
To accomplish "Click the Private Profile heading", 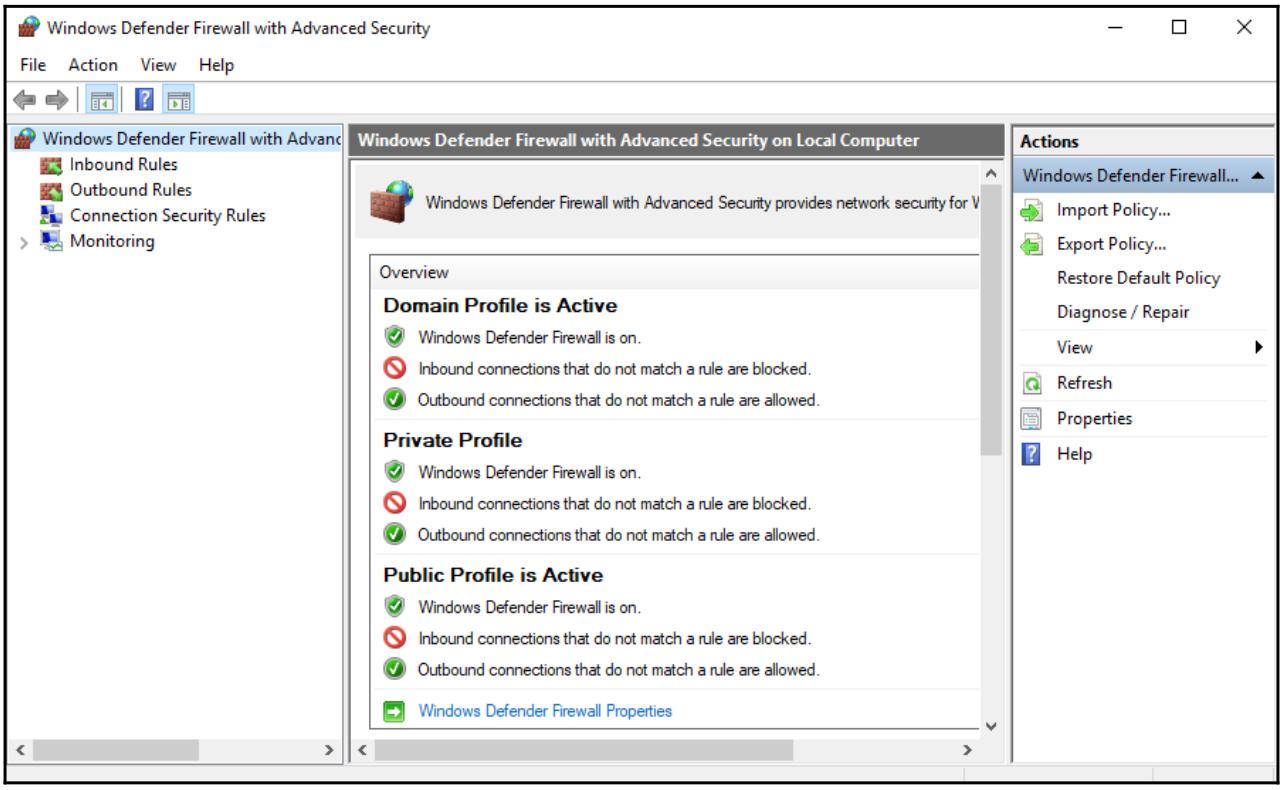I will (452, 440).
